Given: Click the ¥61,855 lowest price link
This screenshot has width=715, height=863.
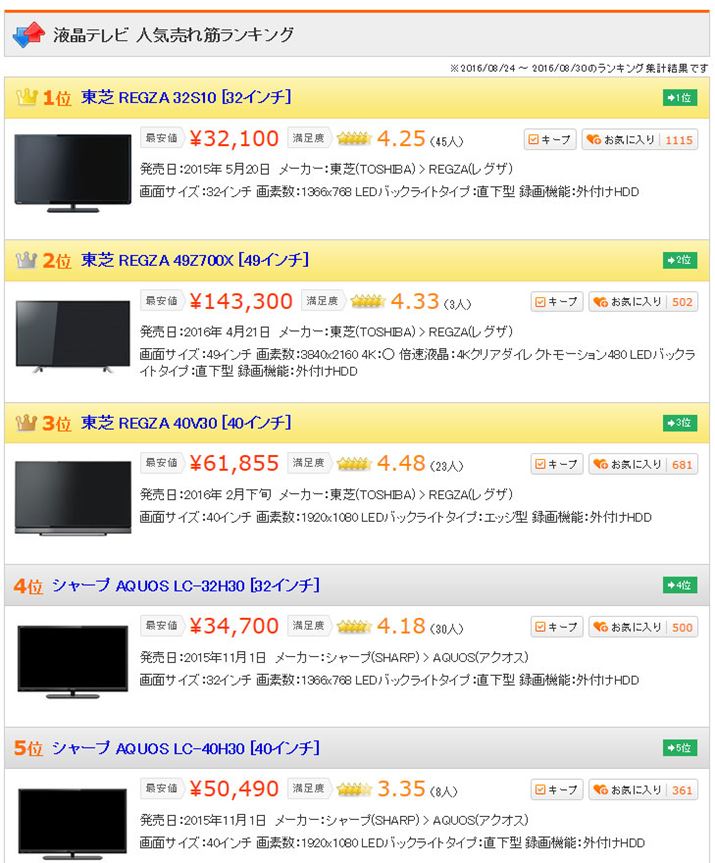Looking at the screenshot, I should pyautogui.click(x=234, y=463).
